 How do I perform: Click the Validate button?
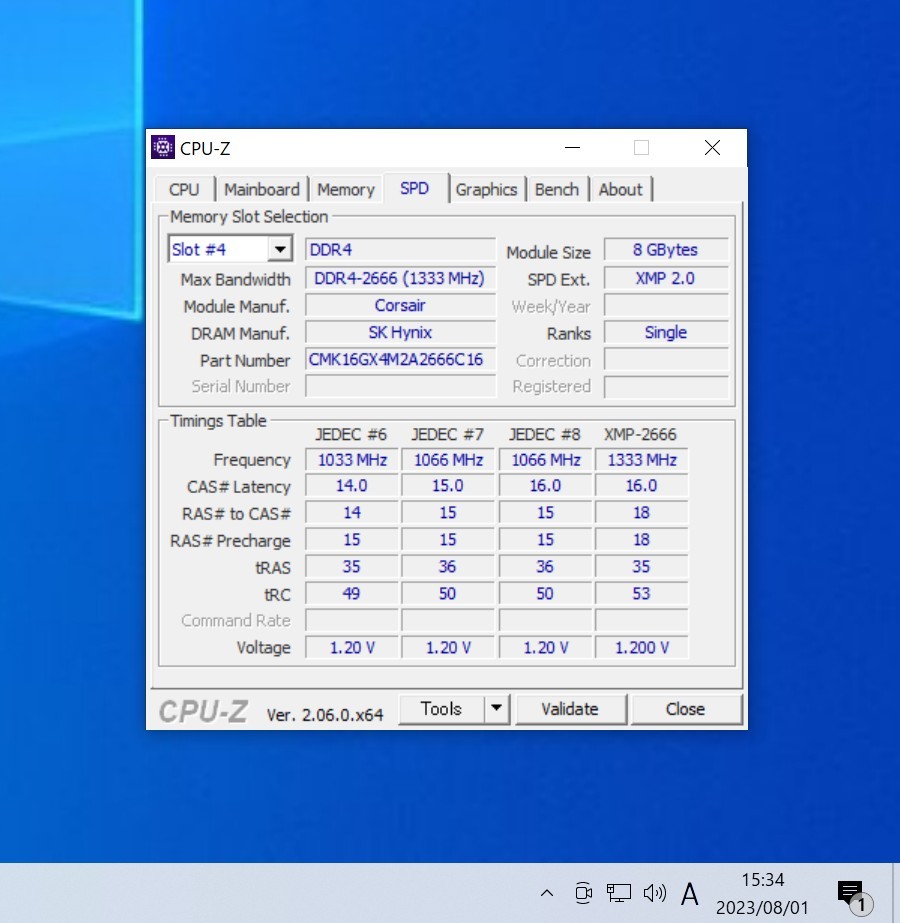point(570,709)
